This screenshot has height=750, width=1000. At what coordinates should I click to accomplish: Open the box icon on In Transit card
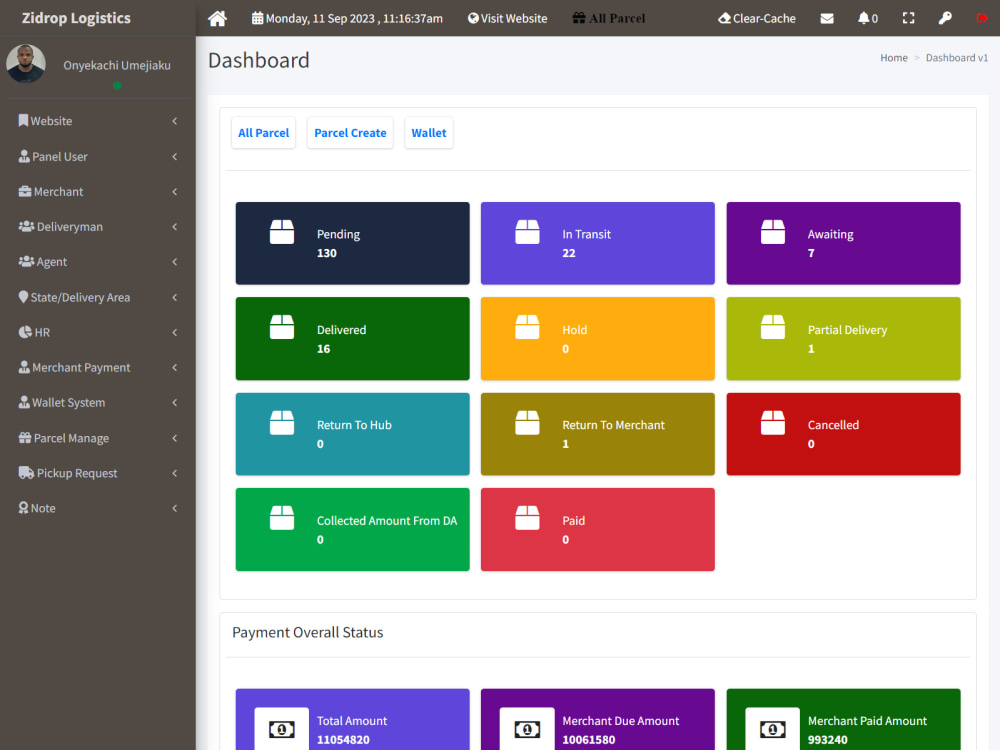(527, 232)
